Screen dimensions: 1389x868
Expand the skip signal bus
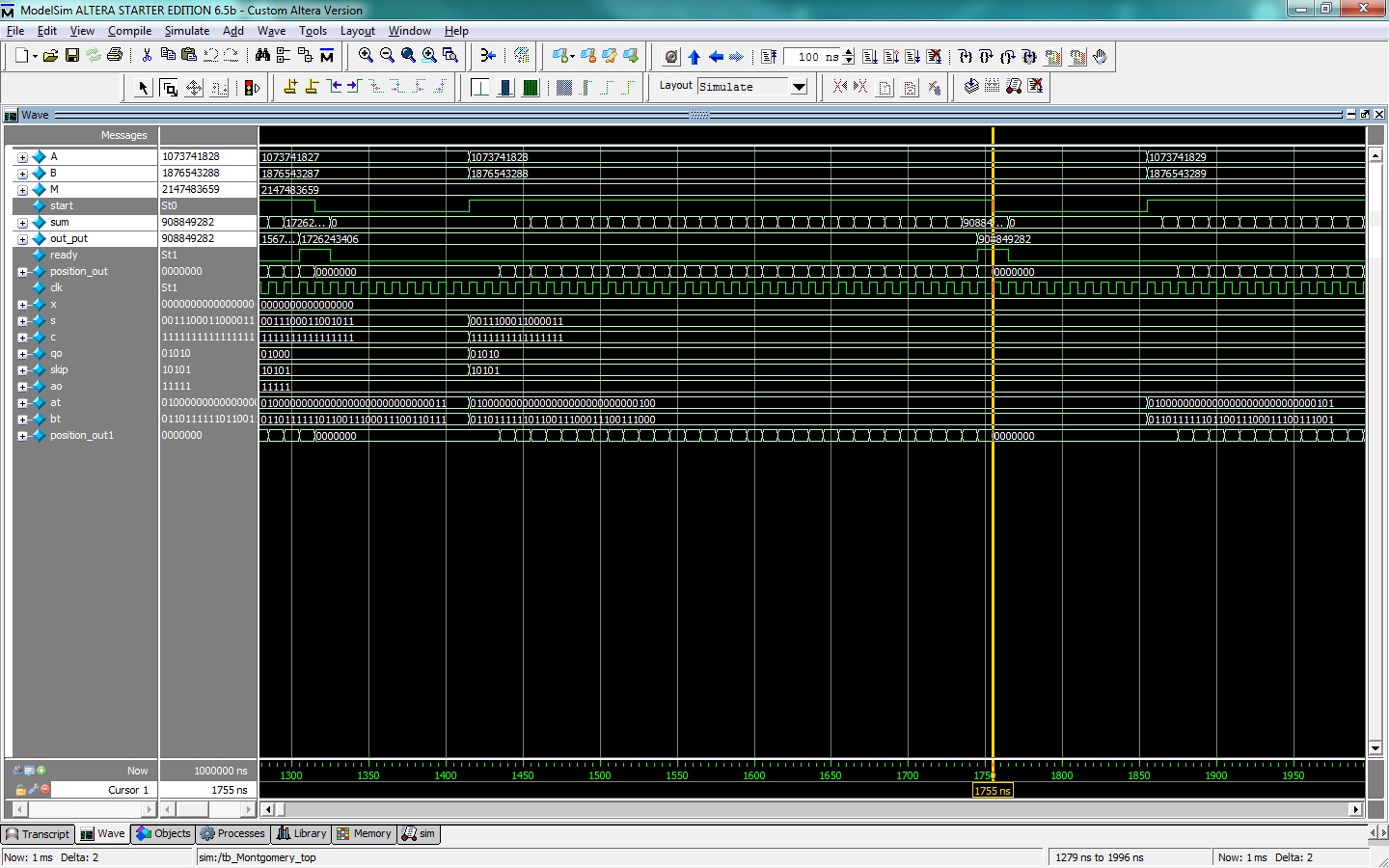(22, 370)
